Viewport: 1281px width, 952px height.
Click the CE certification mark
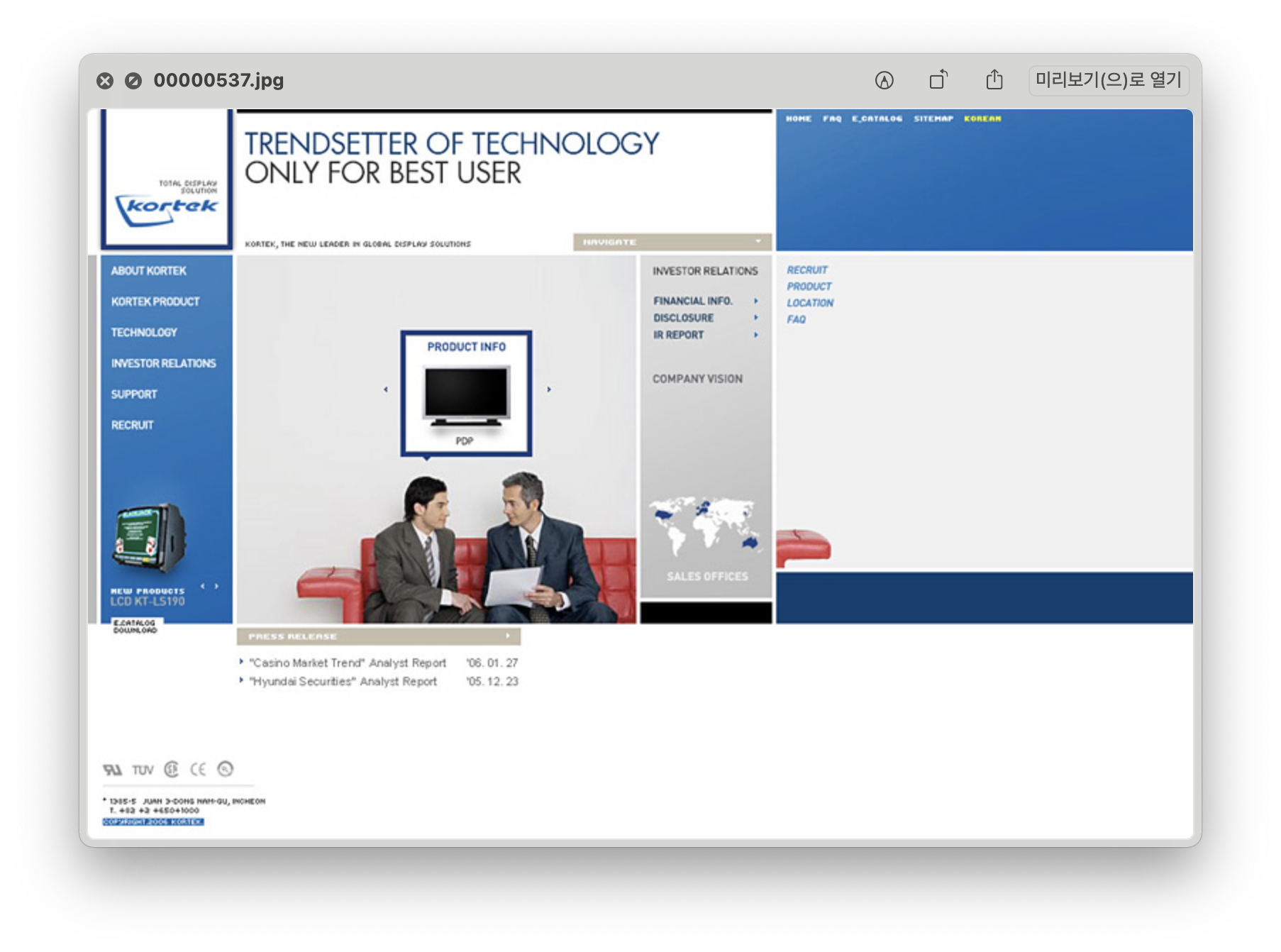(198, 770)
